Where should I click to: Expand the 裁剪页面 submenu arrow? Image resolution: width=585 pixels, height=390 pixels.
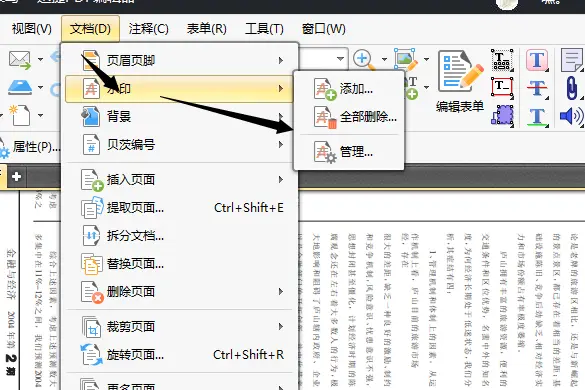(281, 327)
